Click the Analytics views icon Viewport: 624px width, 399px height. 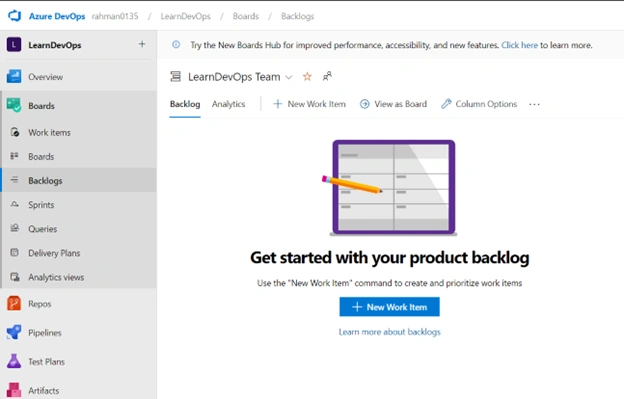15,277
